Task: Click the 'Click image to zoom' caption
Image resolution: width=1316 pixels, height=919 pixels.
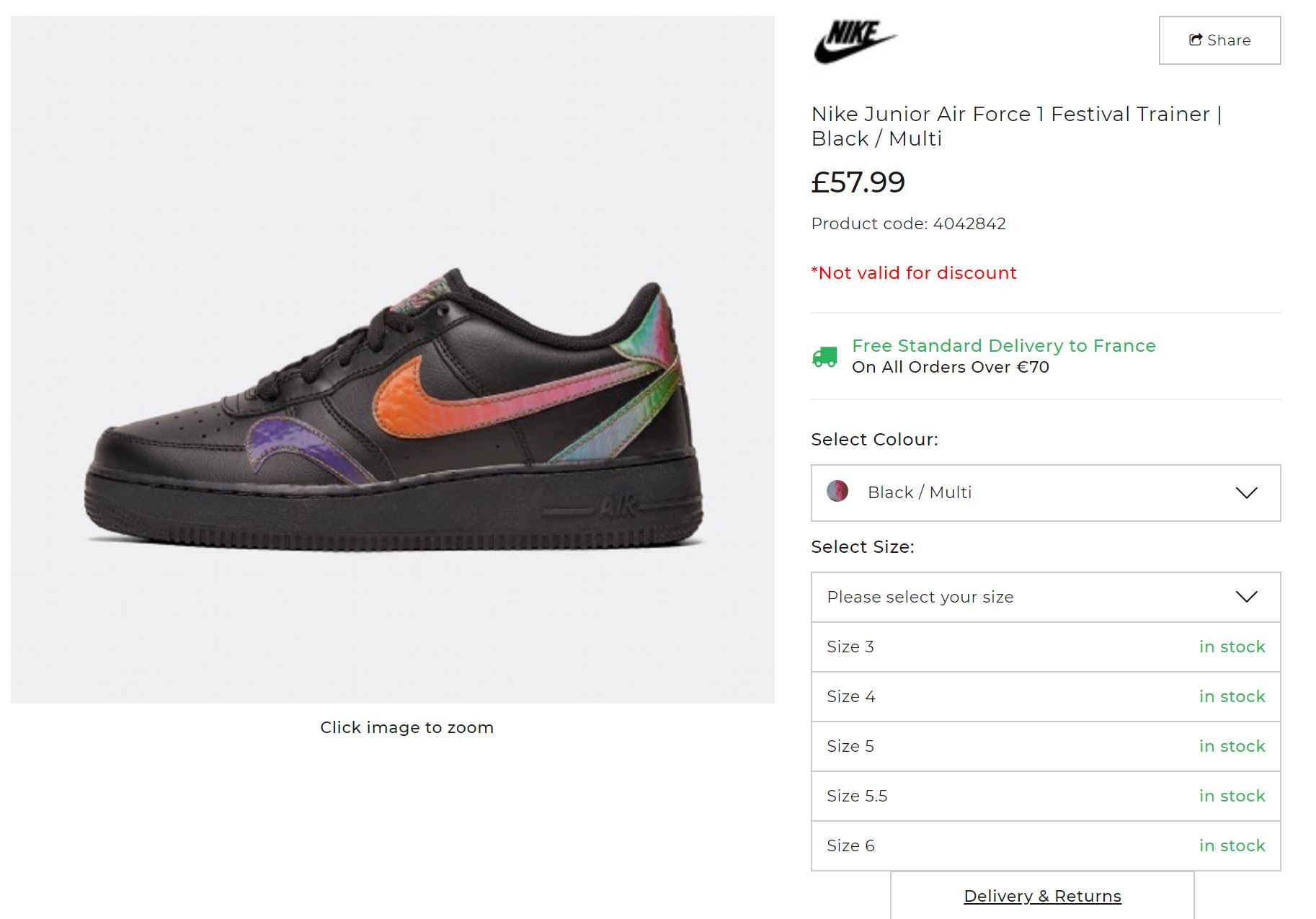Action: point(406,727)
